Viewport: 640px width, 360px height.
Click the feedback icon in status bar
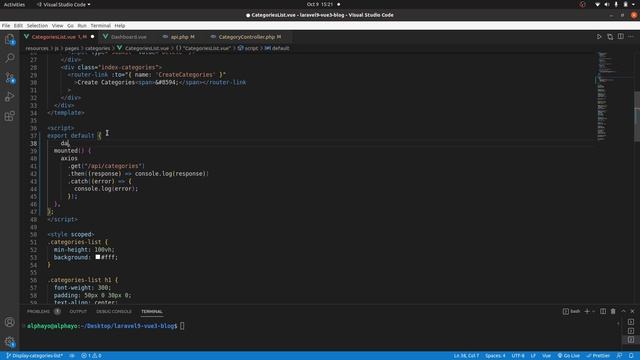(619, 356)
